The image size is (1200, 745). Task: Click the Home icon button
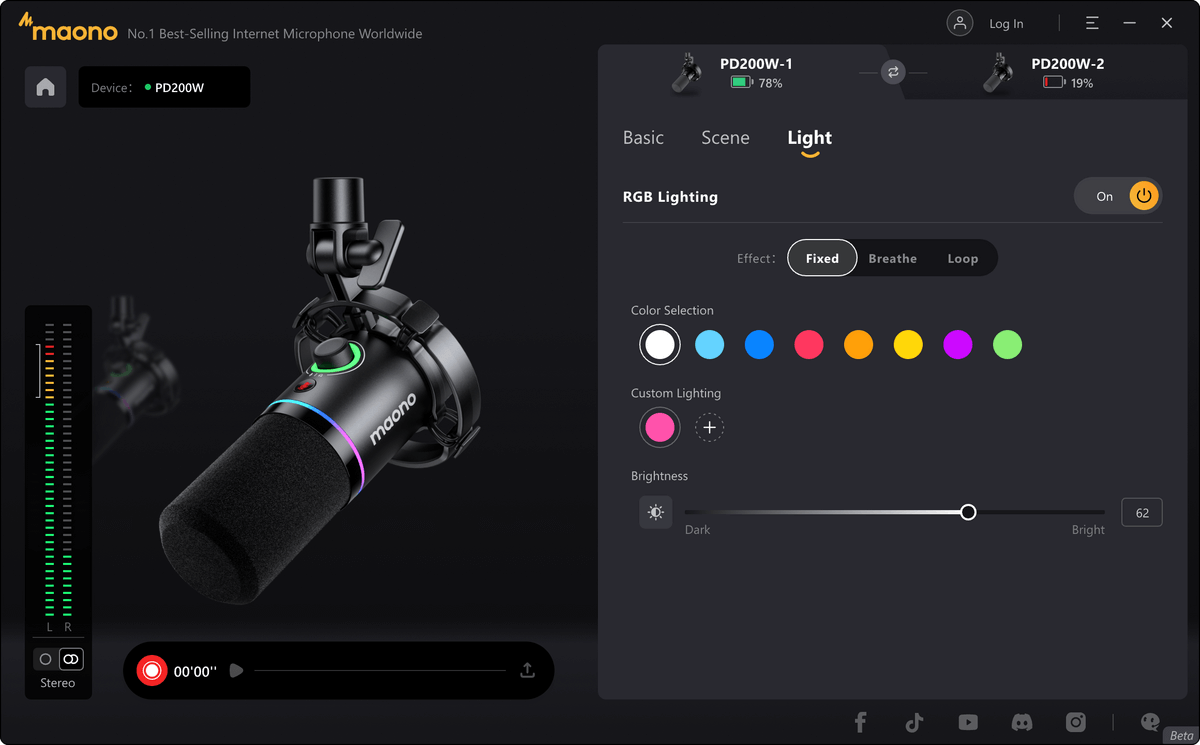[45, 87]
